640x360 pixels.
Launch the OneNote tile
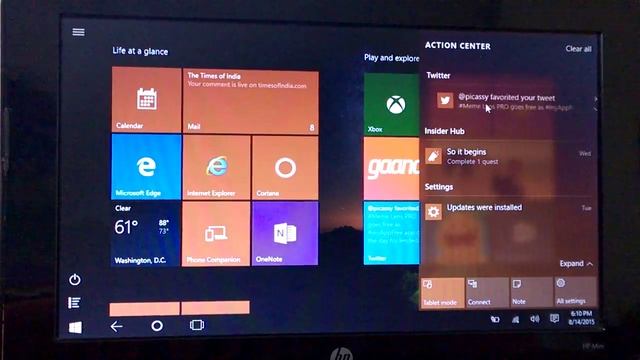pyautogui.click(x=285, y=233)
